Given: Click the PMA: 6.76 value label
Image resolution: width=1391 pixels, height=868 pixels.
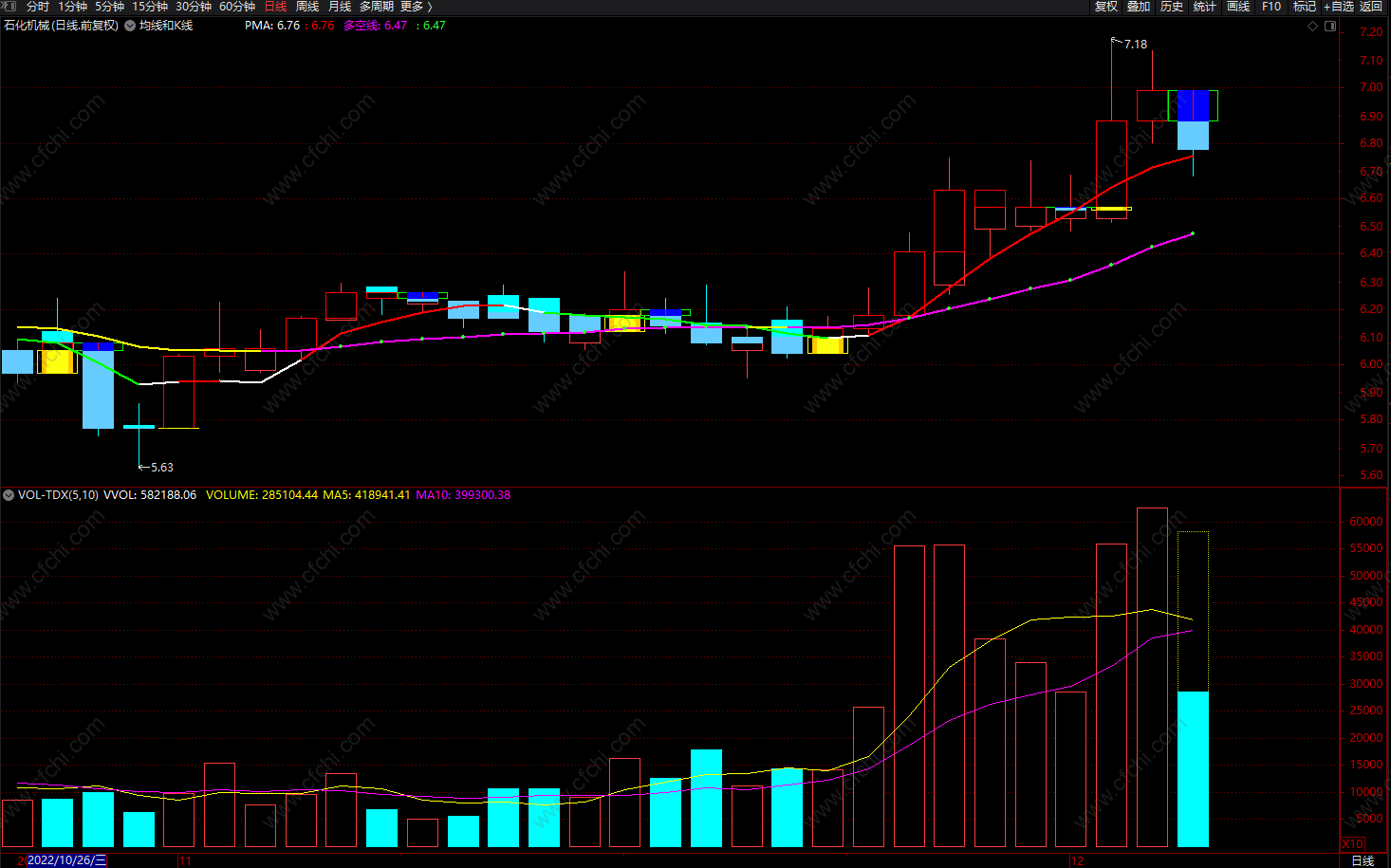Looking at the screenshot, I should (272, 26).
